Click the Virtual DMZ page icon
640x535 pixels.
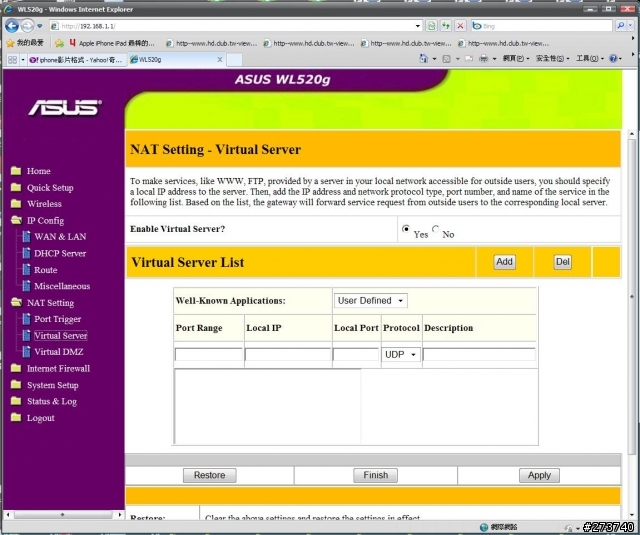(27, 352)
